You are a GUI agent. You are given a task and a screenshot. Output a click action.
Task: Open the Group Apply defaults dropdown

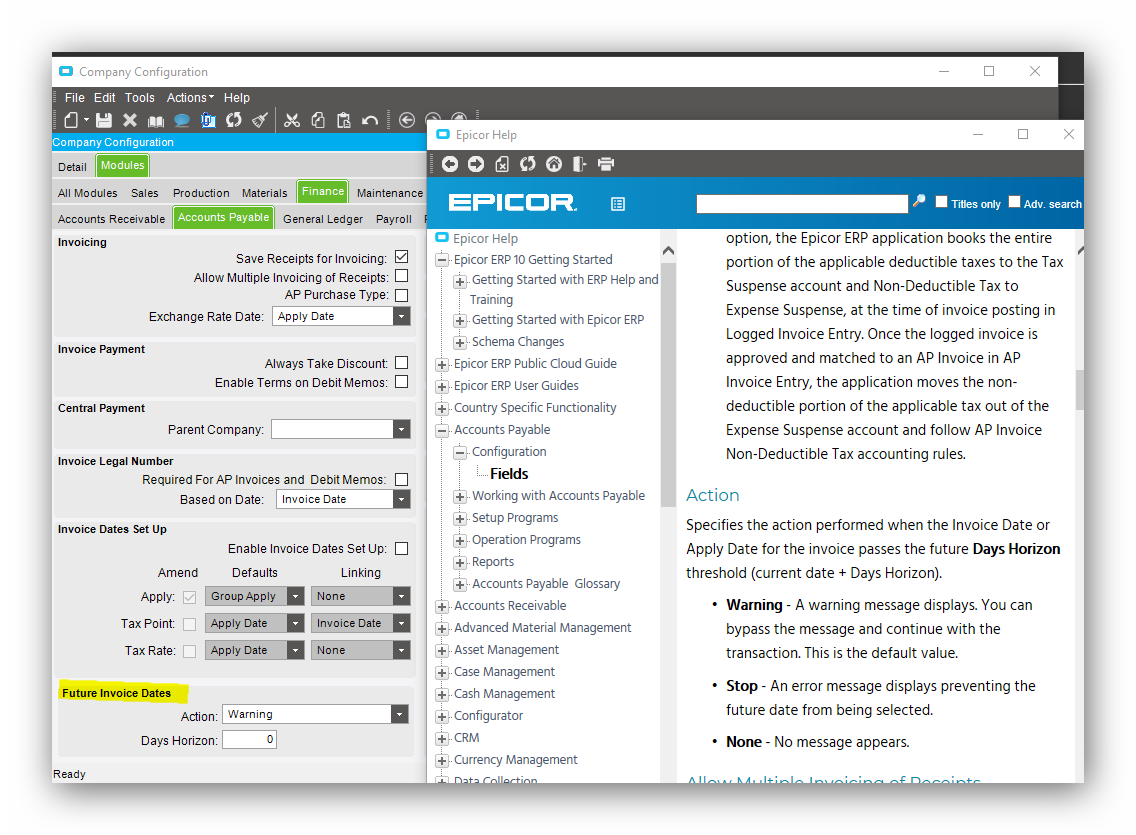point(295,596)
